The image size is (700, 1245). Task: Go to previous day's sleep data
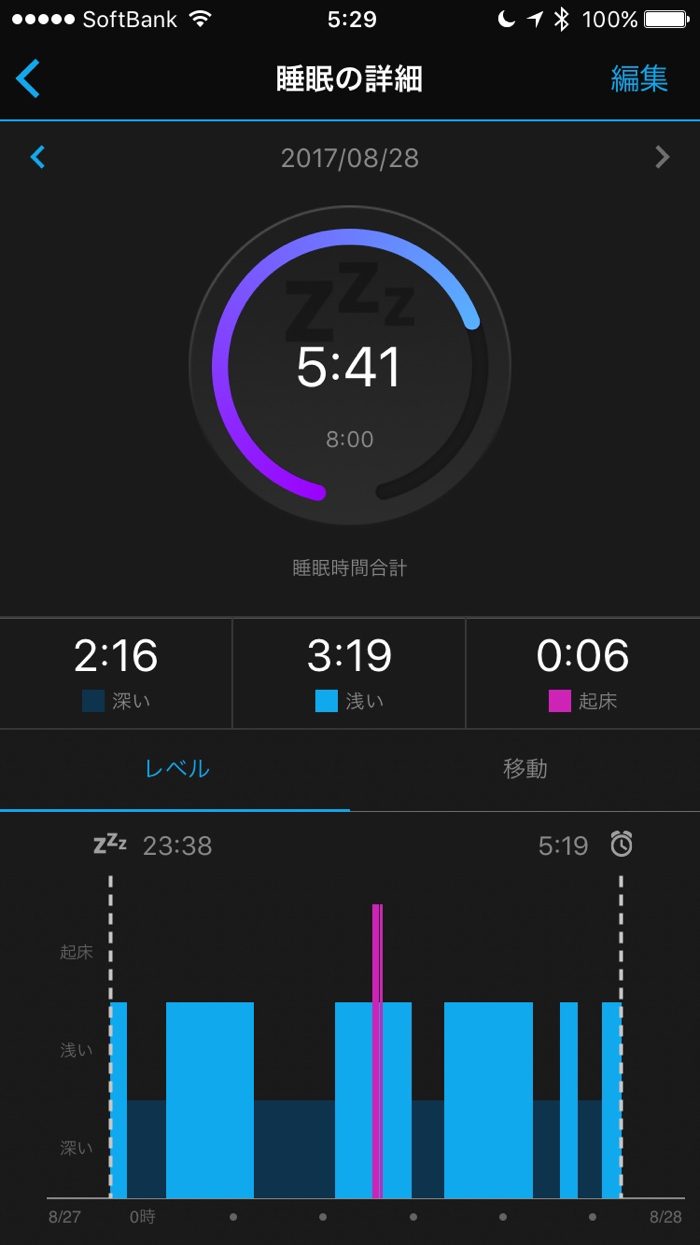tap(38, 157)
